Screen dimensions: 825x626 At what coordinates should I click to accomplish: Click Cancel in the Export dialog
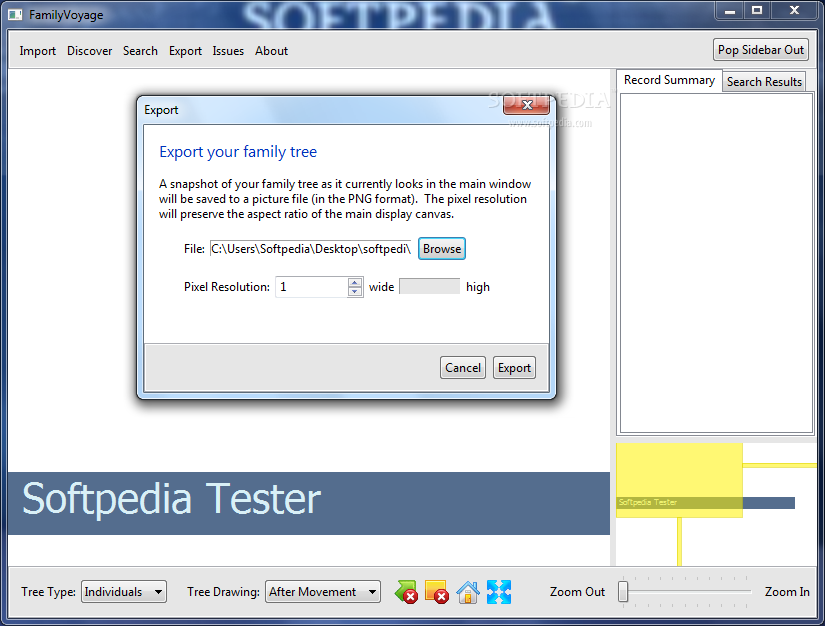click(x=463, y=368)
